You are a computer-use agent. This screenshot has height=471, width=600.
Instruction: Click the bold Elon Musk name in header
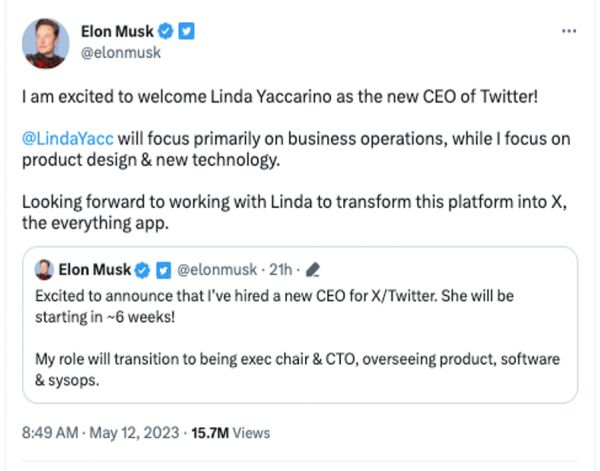118,33
